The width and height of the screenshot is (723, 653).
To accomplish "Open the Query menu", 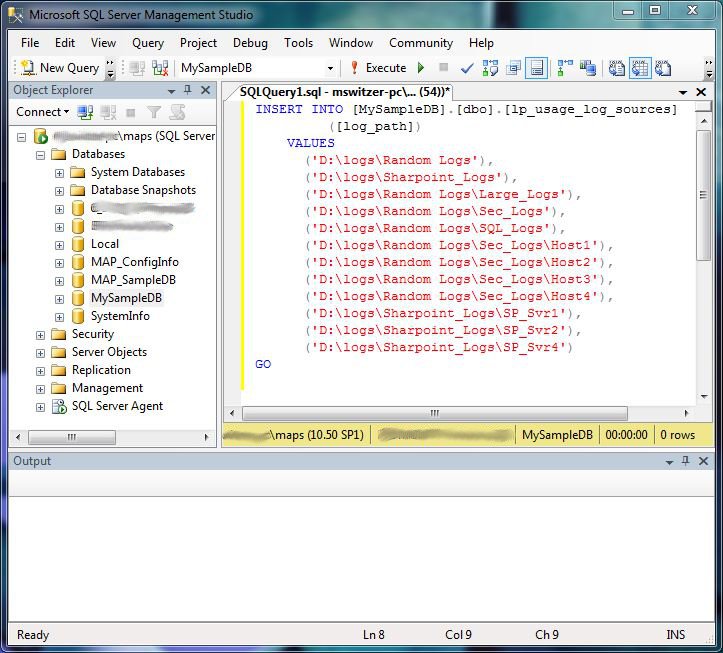I will (x=148, y=43).
